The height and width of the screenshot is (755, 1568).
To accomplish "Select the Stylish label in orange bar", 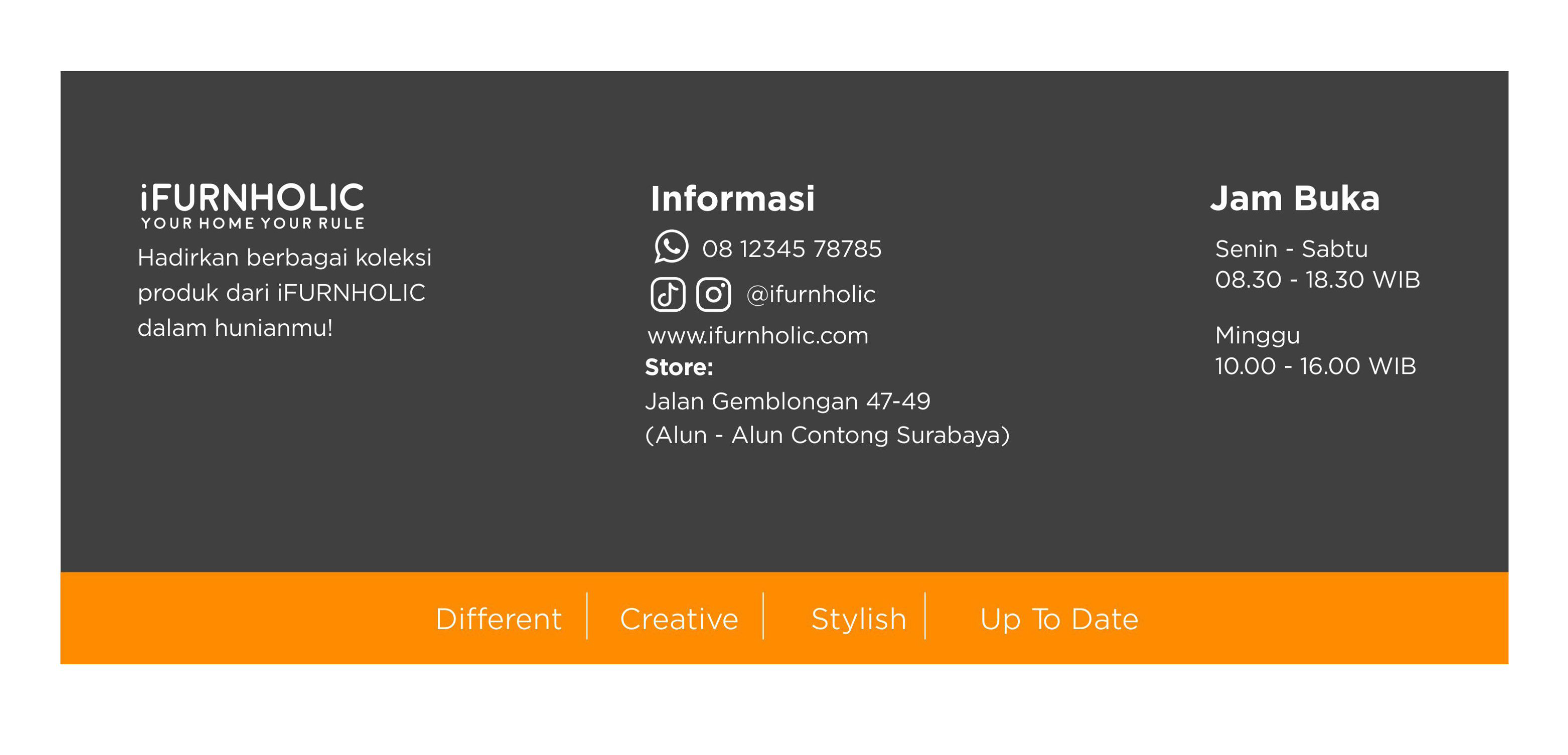I will pyautogui.click(x=858, y=619).
